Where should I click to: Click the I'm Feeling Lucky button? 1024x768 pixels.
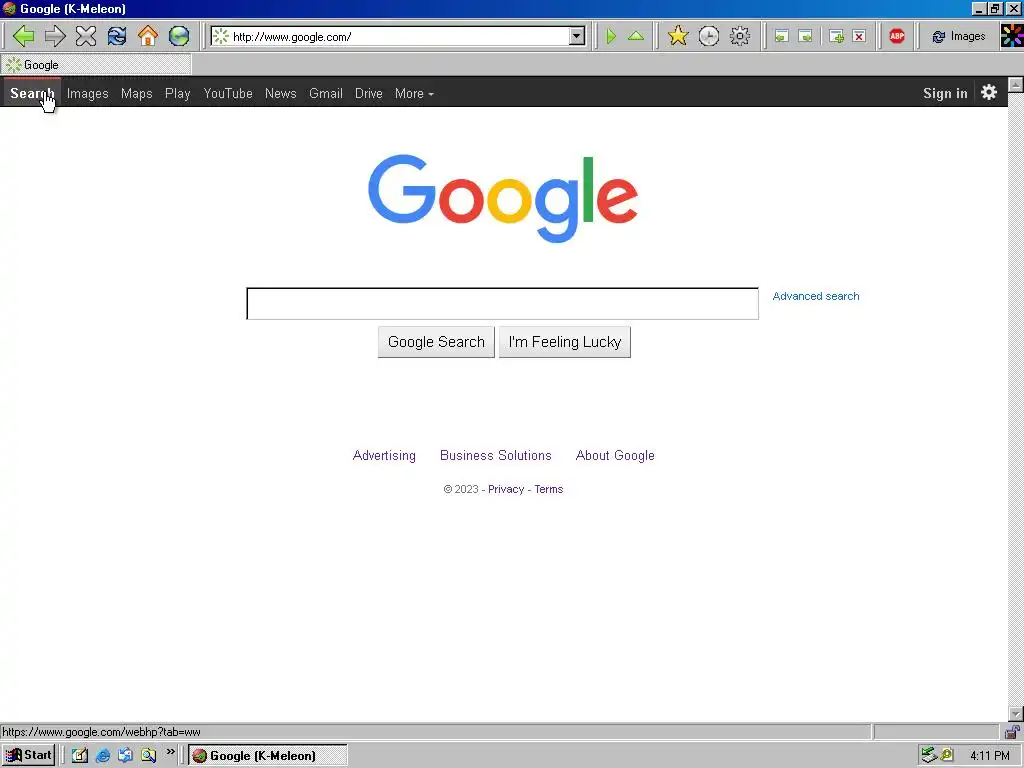click(565, 342)
